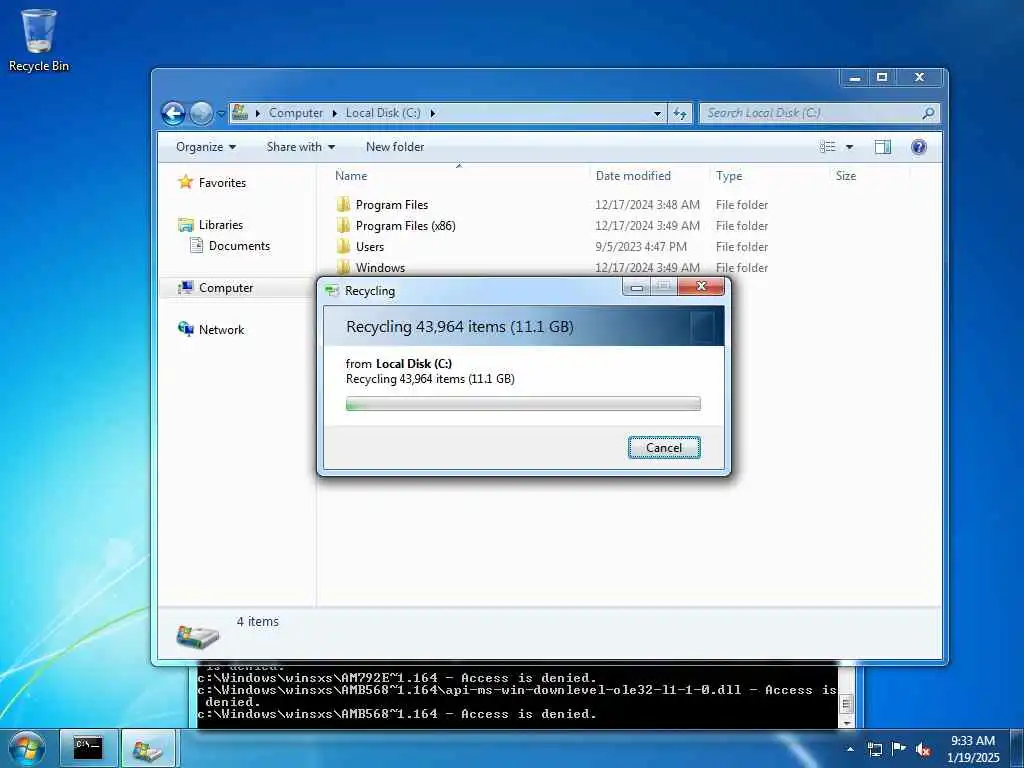
Task: Open address bar history dropdown
Action: (657, 114)
